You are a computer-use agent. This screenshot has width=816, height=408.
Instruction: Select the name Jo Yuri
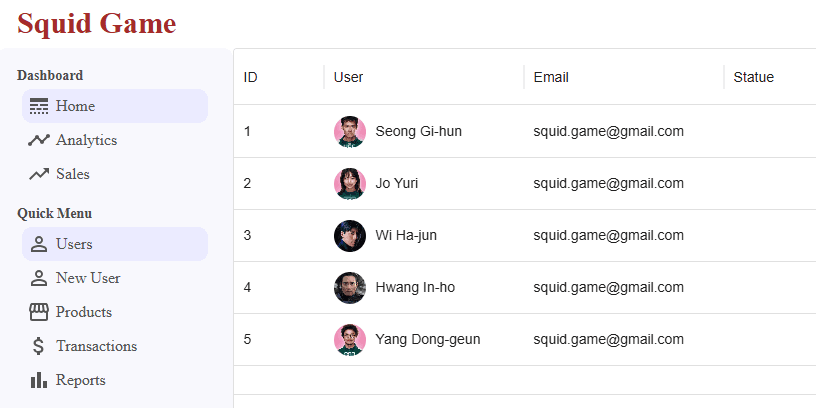[x=397, y=184]
